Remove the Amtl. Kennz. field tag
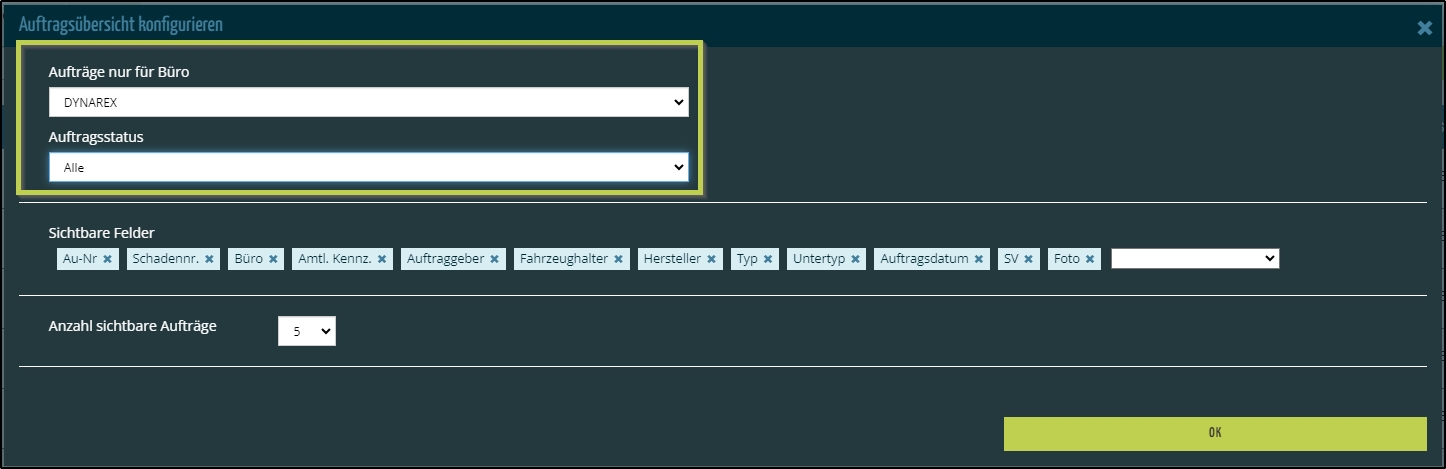This screenshot has height=469, width=1446. [382, 259]
